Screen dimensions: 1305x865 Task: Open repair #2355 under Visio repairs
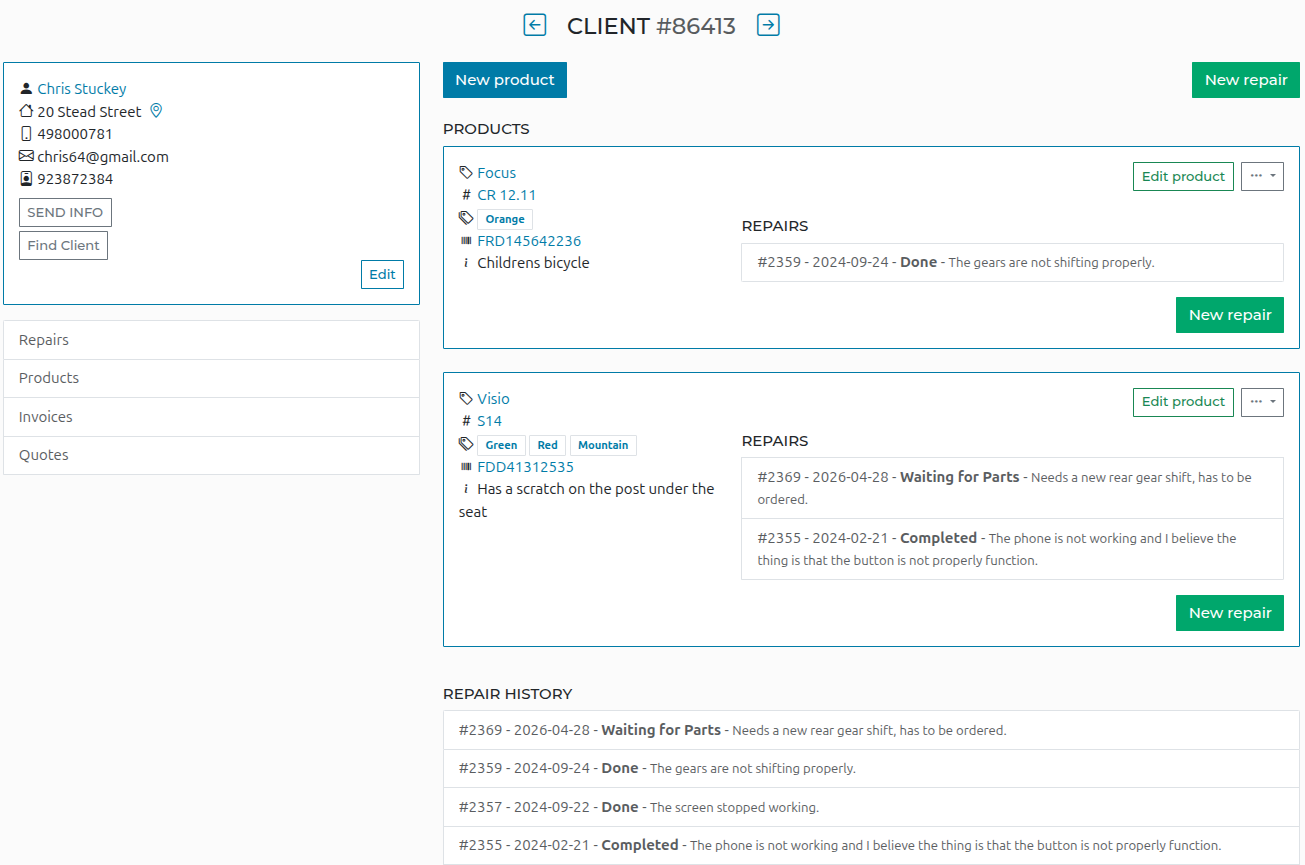click(x=1012, y=549)
